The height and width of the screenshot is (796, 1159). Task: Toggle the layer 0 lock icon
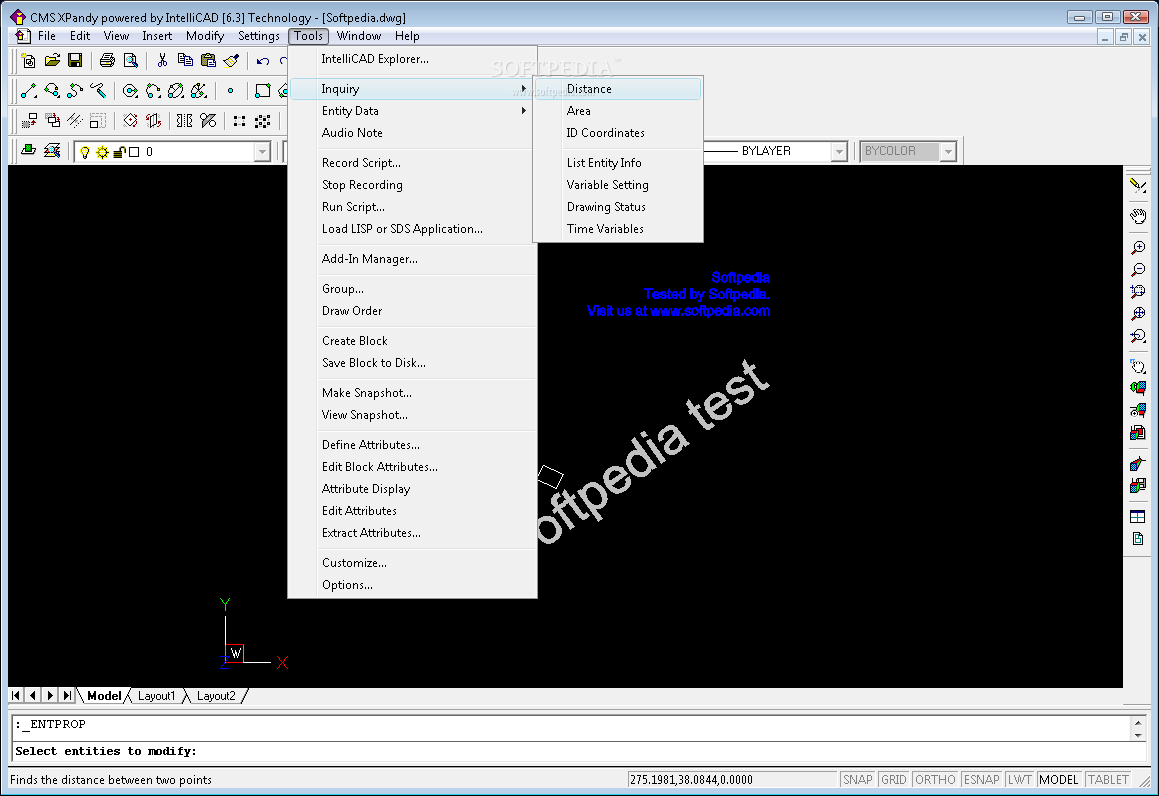[119, 152]
